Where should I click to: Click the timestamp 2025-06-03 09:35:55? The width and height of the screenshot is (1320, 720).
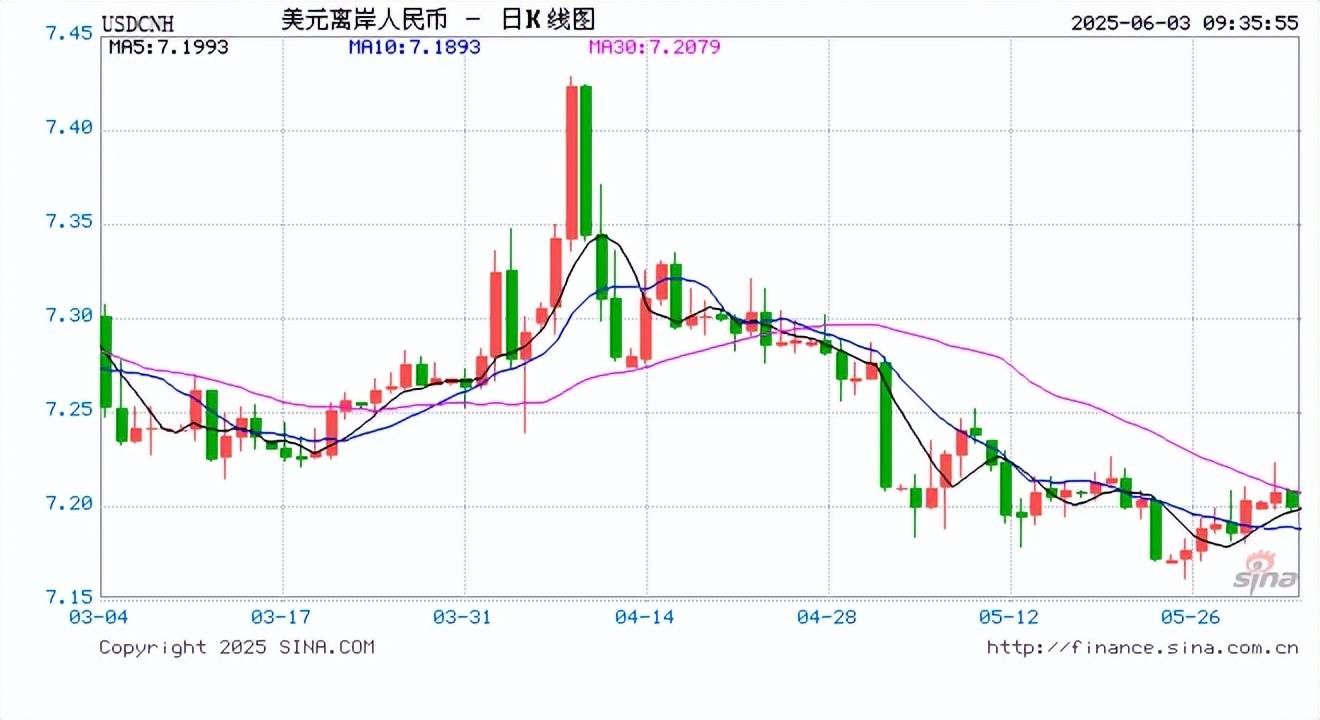pos(1184,23)
